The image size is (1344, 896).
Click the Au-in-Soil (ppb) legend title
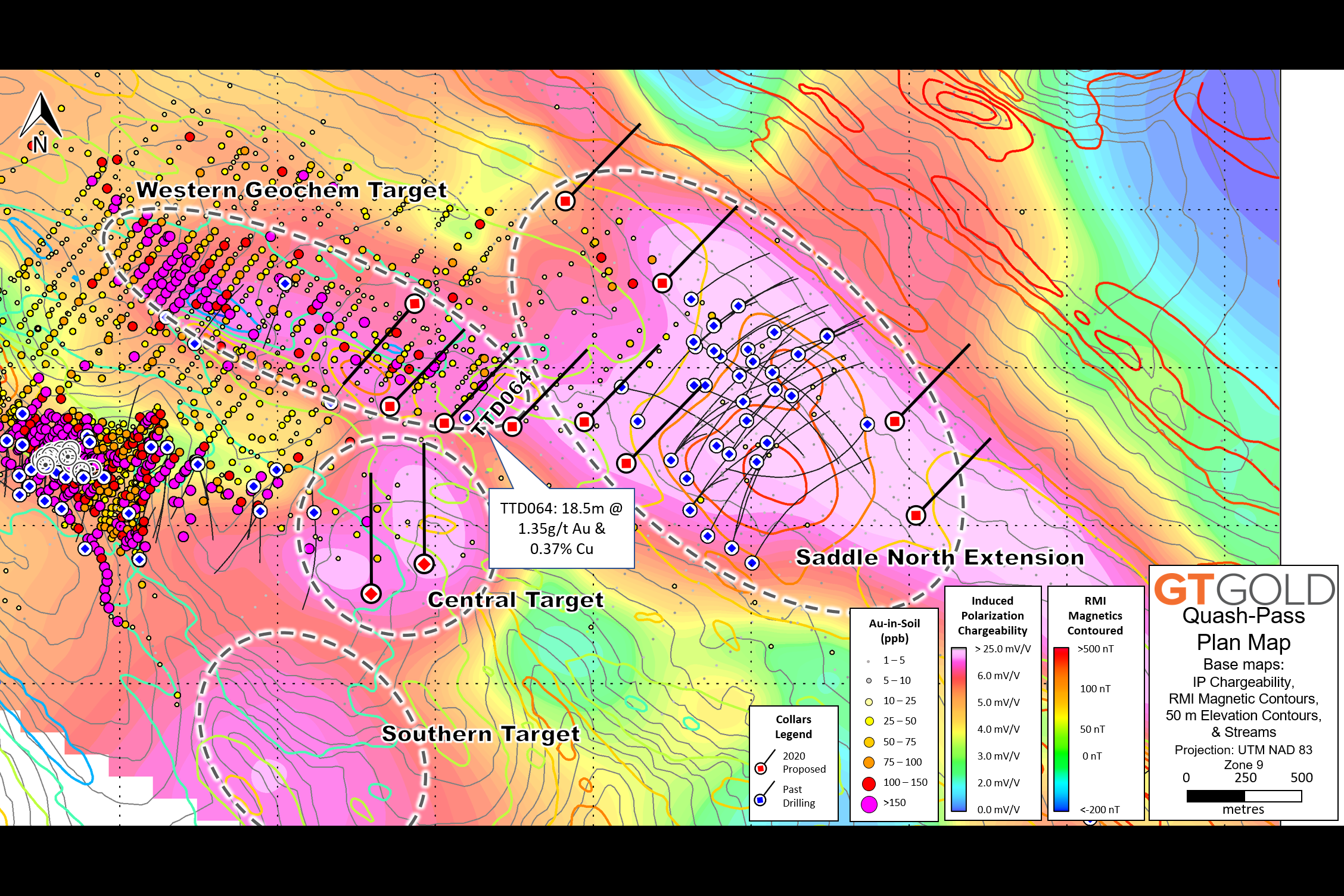pyautogui.click(x=894, y=631)
